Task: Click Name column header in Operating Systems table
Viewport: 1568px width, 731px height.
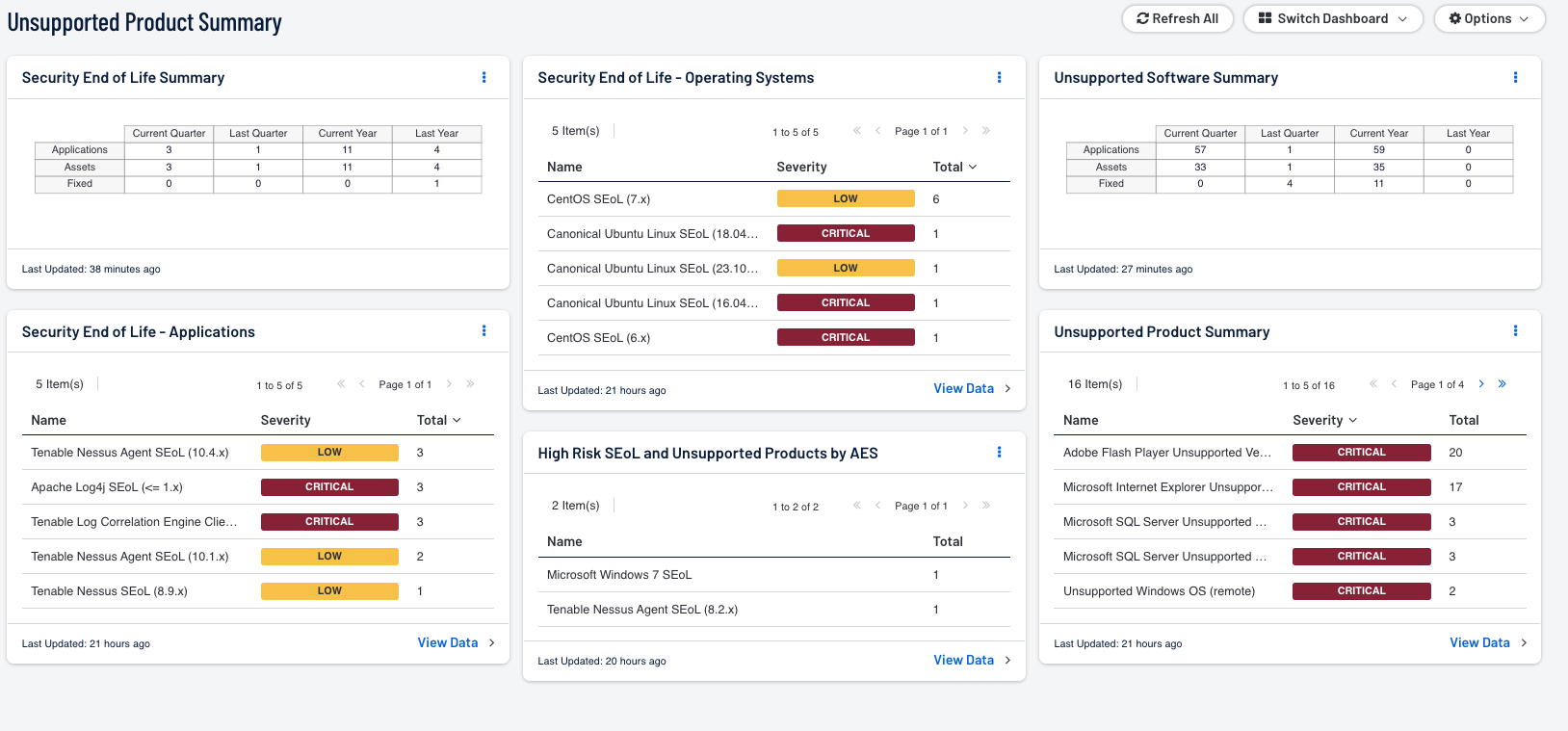Action: click(564, 167)
